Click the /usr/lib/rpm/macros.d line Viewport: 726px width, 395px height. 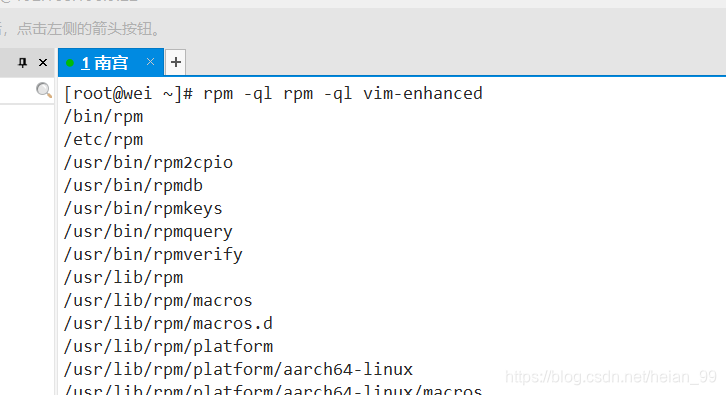[x=168, y=323]
